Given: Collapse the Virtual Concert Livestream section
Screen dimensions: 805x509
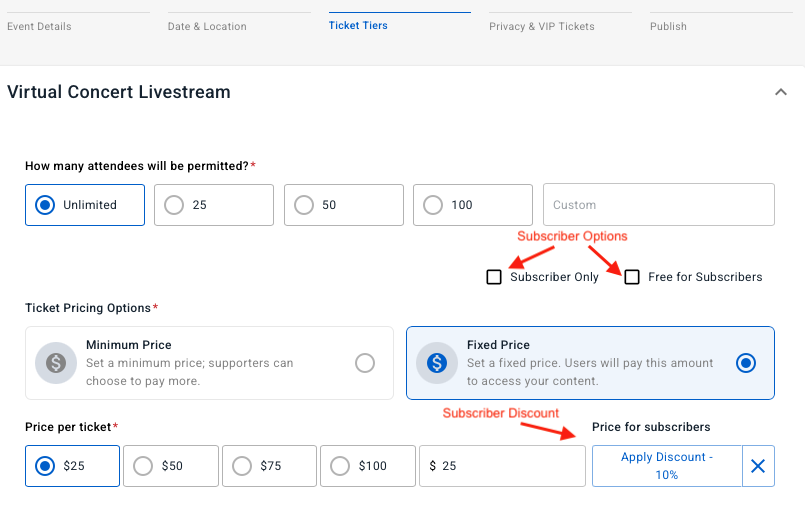Looking at the screenshot, I should [x=780, y=92].
